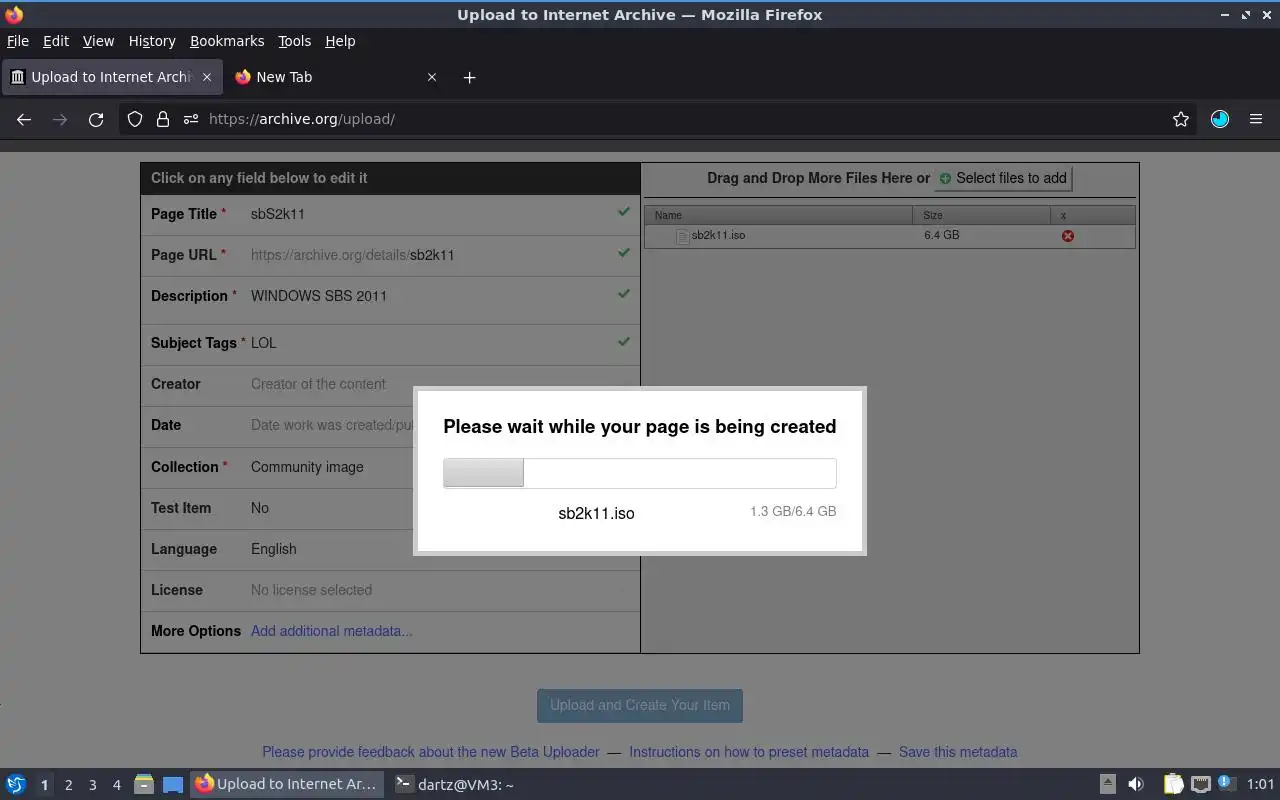The width and height of the screenshot is (1280, 800).
Task: Open the View menu
Action: [98, 41]
